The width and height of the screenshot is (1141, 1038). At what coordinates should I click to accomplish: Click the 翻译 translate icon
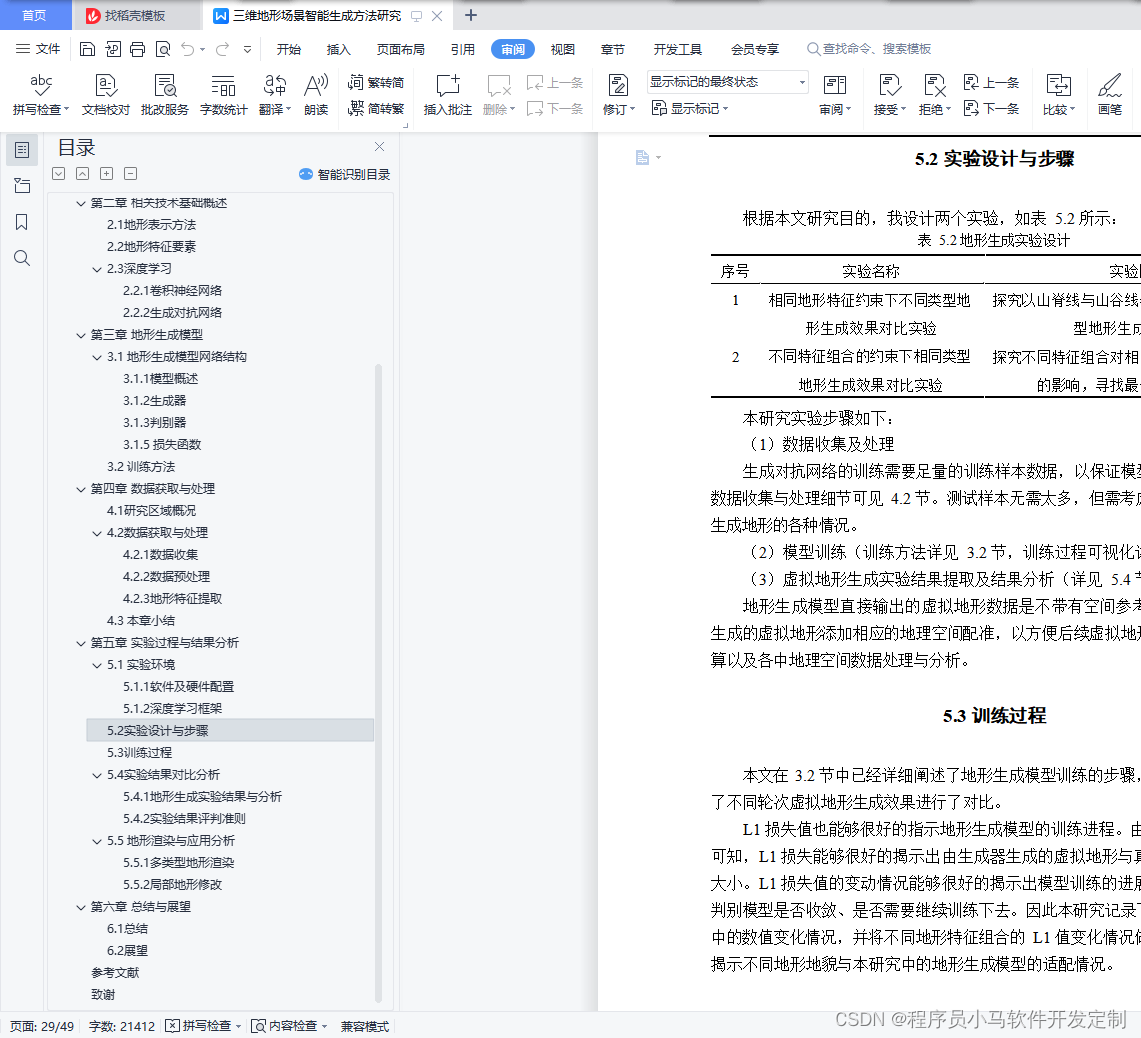tap(274, 86)
